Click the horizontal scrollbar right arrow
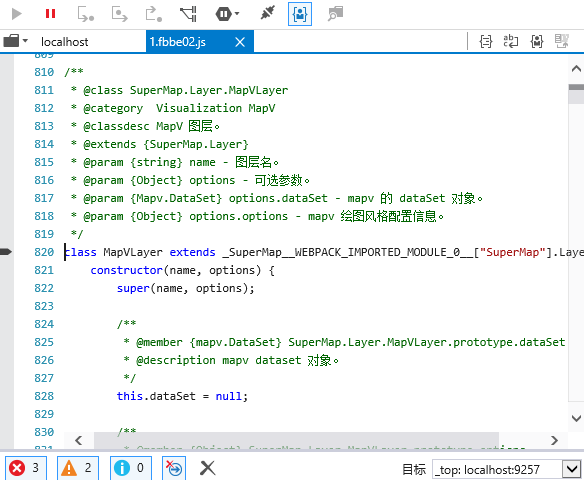 click(555, 441)
